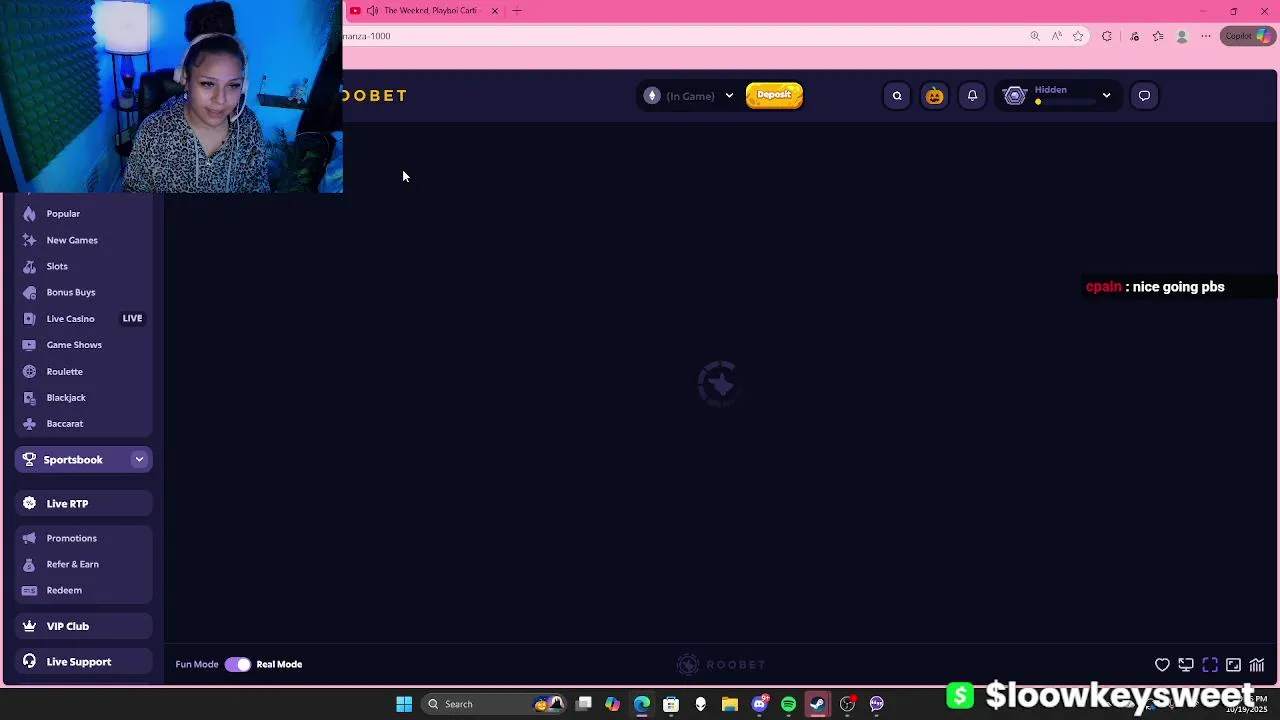Click the Popular flame icon

pyautogui.click(x=29, y=214)
